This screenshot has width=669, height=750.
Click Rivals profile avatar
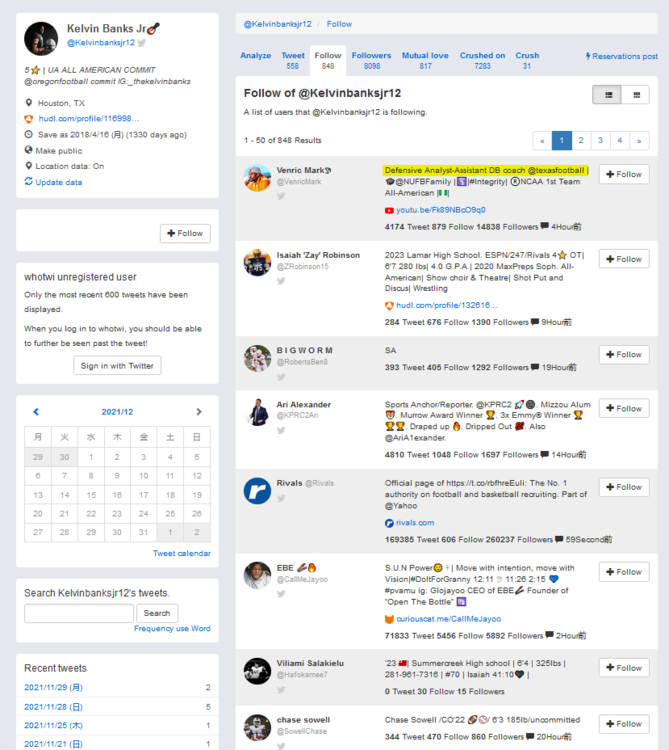(257, 490)
